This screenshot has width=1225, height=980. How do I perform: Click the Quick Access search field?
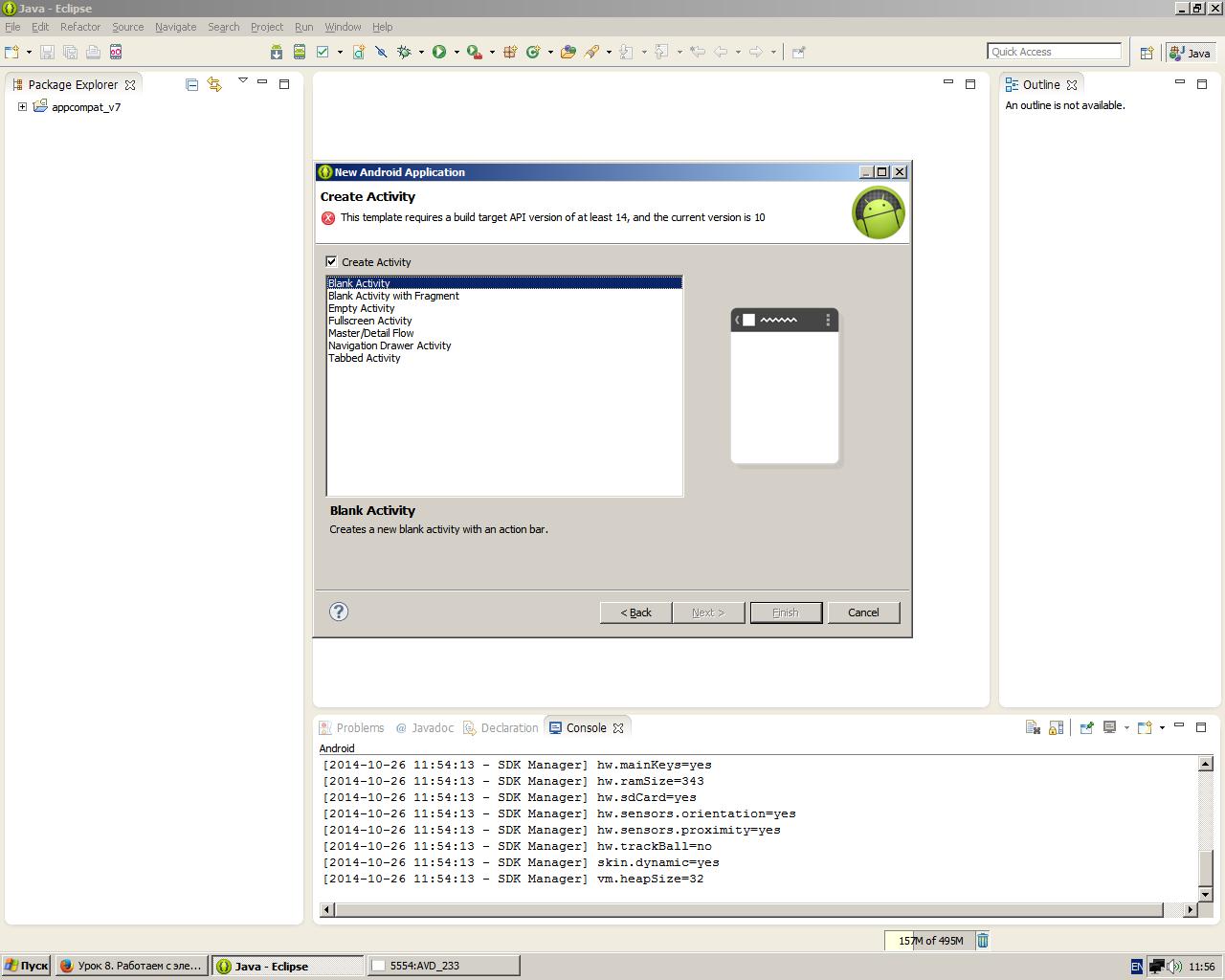click(x=1054, y=52)
